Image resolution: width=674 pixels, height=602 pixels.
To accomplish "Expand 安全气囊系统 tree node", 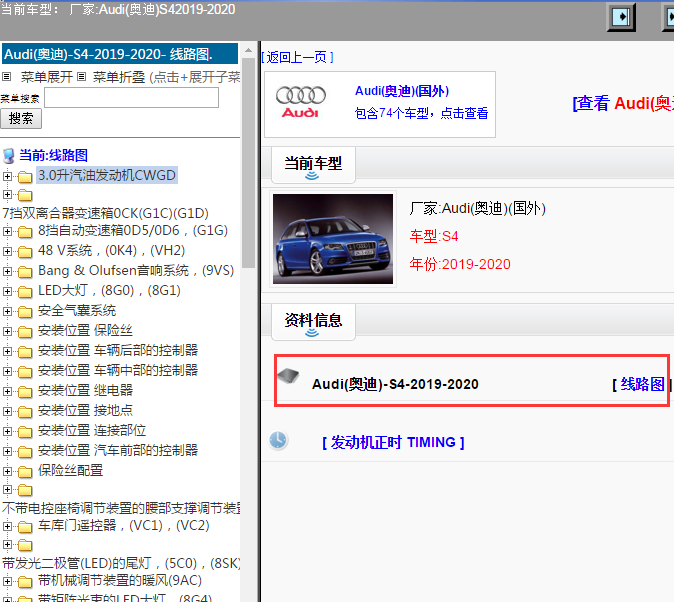I will point(7,311).
